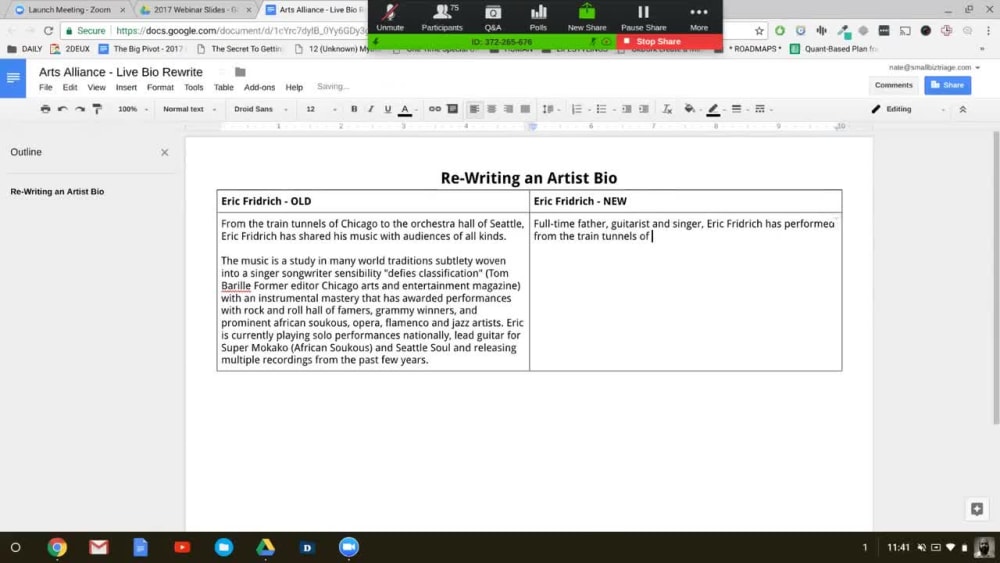The image size is (1000, 563).
Task: Start a New Share in Zoom
Action: [587, 17]
